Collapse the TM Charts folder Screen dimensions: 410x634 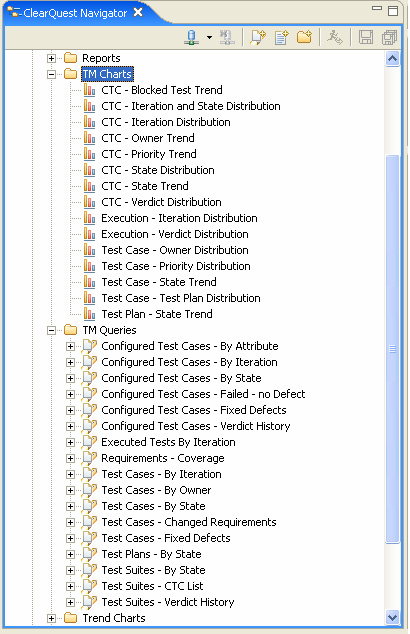coord(51,74)
